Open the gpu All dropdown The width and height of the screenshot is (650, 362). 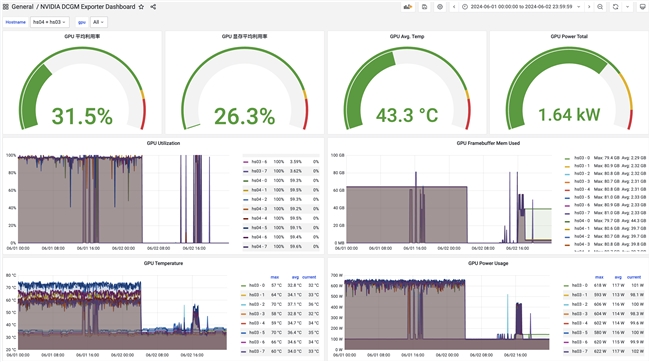[x=98, y=22]
